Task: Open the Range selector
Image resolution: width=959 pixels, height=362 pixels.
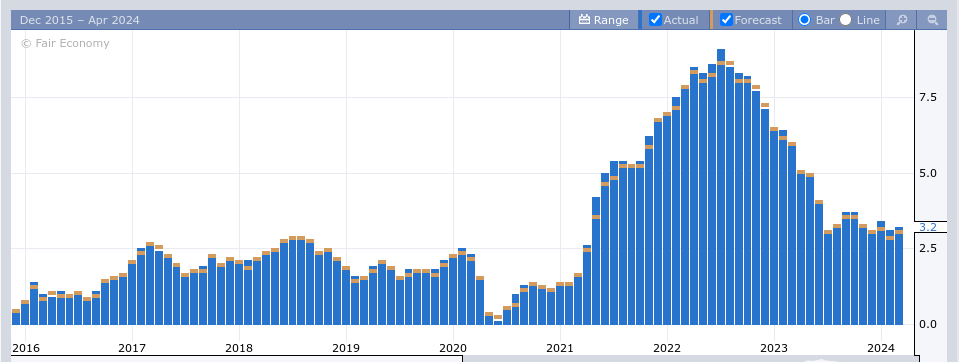Action: (603, 20)
